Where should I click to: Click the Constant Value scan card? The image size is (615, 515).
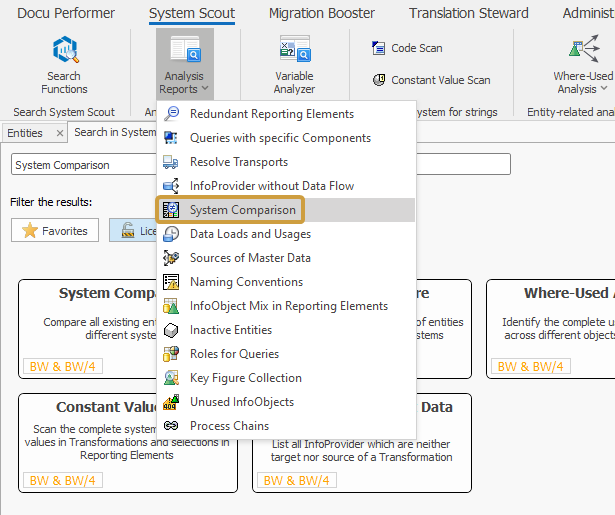click(x=90, y=442)
